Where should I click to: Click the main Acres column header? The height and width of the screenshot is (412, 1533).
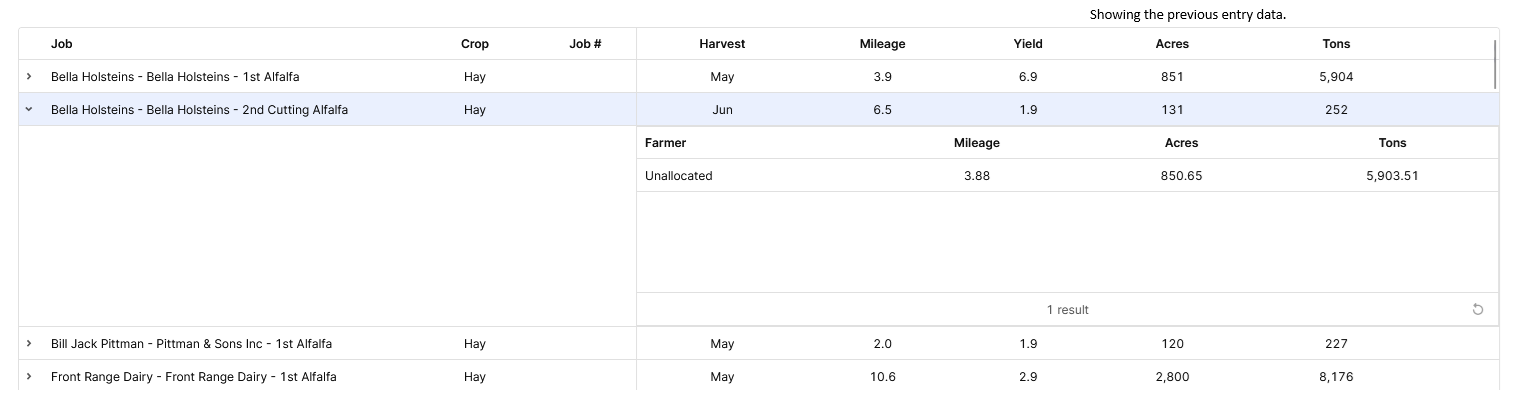1172,44
